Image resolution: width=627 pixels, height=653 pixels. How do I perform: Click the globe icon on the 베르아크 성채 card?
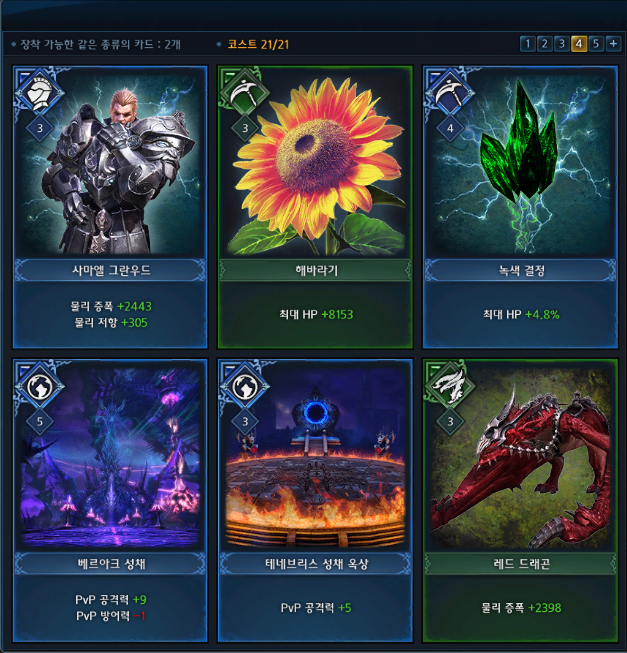[x=40, y=386]
